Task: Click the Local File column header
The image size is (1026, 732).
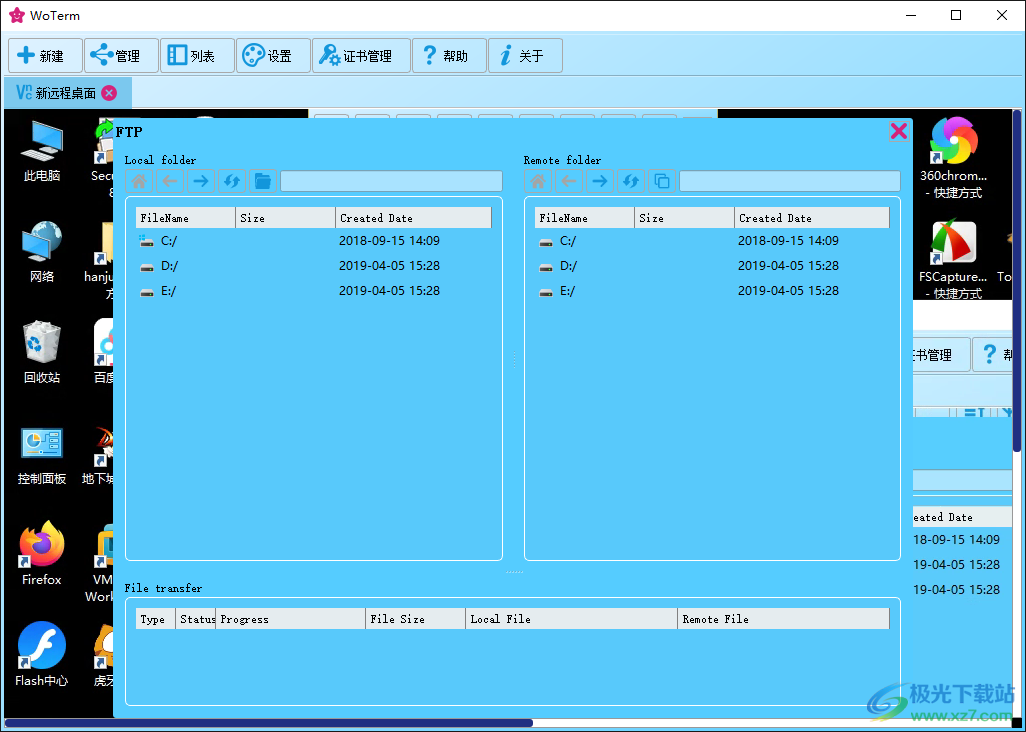Action: pos(571,619)
